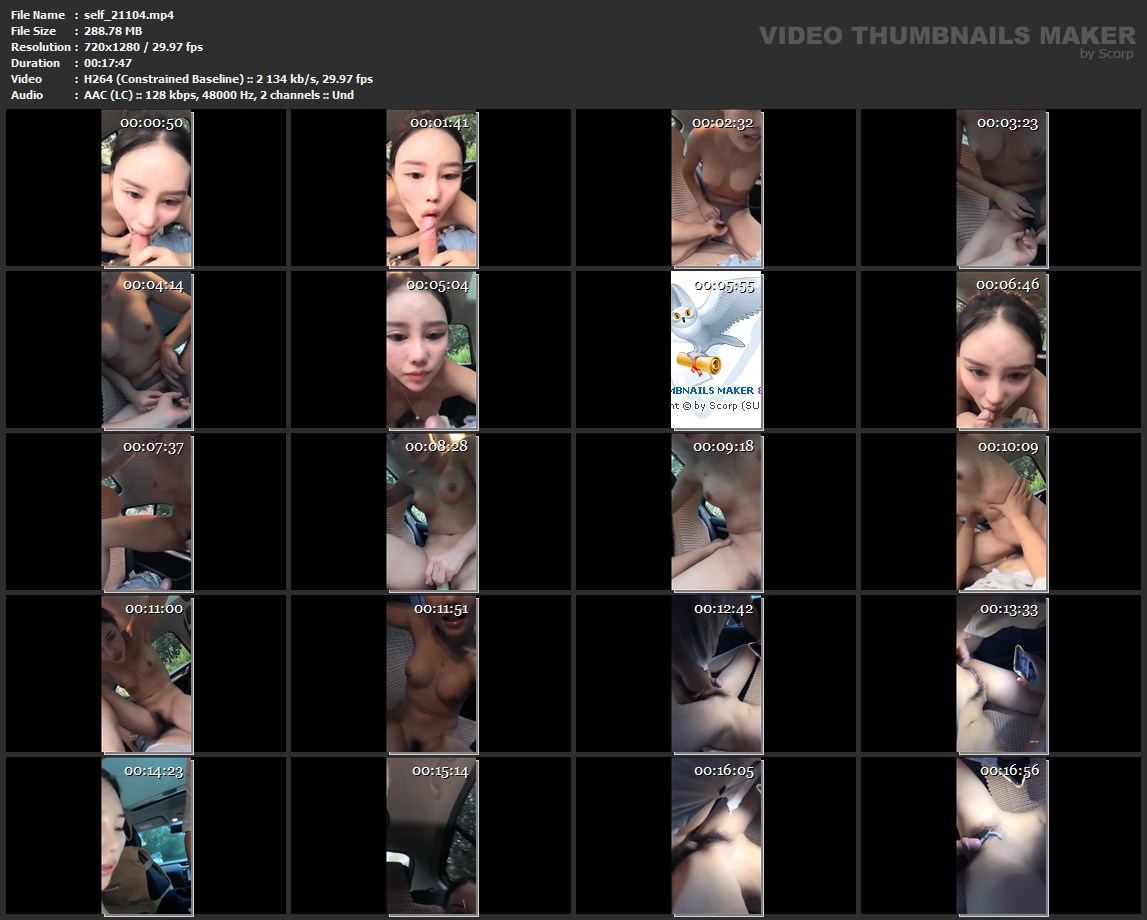Select the frame with timestamp 00:03:23
Screen dimensions: 1147x920
tap(1001, 188)
